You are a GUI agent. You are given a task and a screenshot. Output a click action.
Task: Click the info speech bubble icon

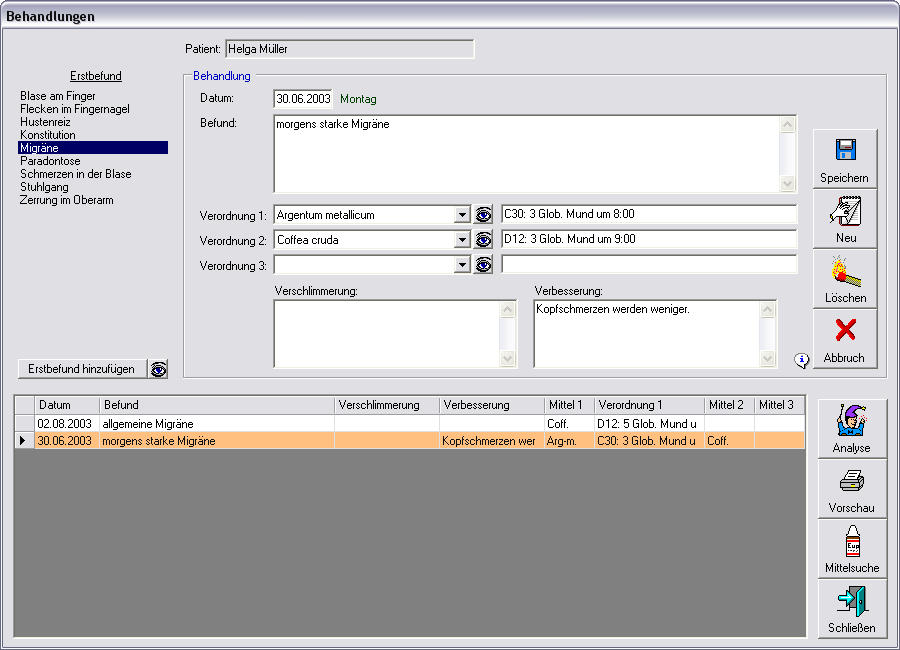coord(801,360)
